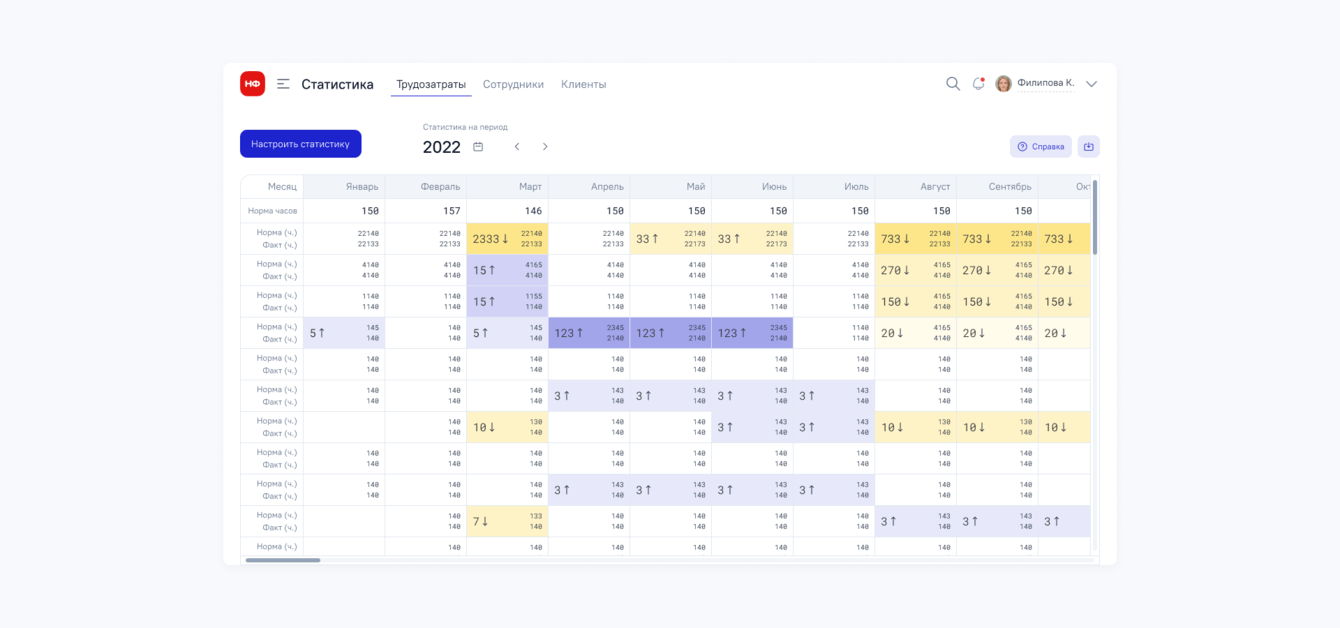Go to the next year arrow

(x=545, y=147)
